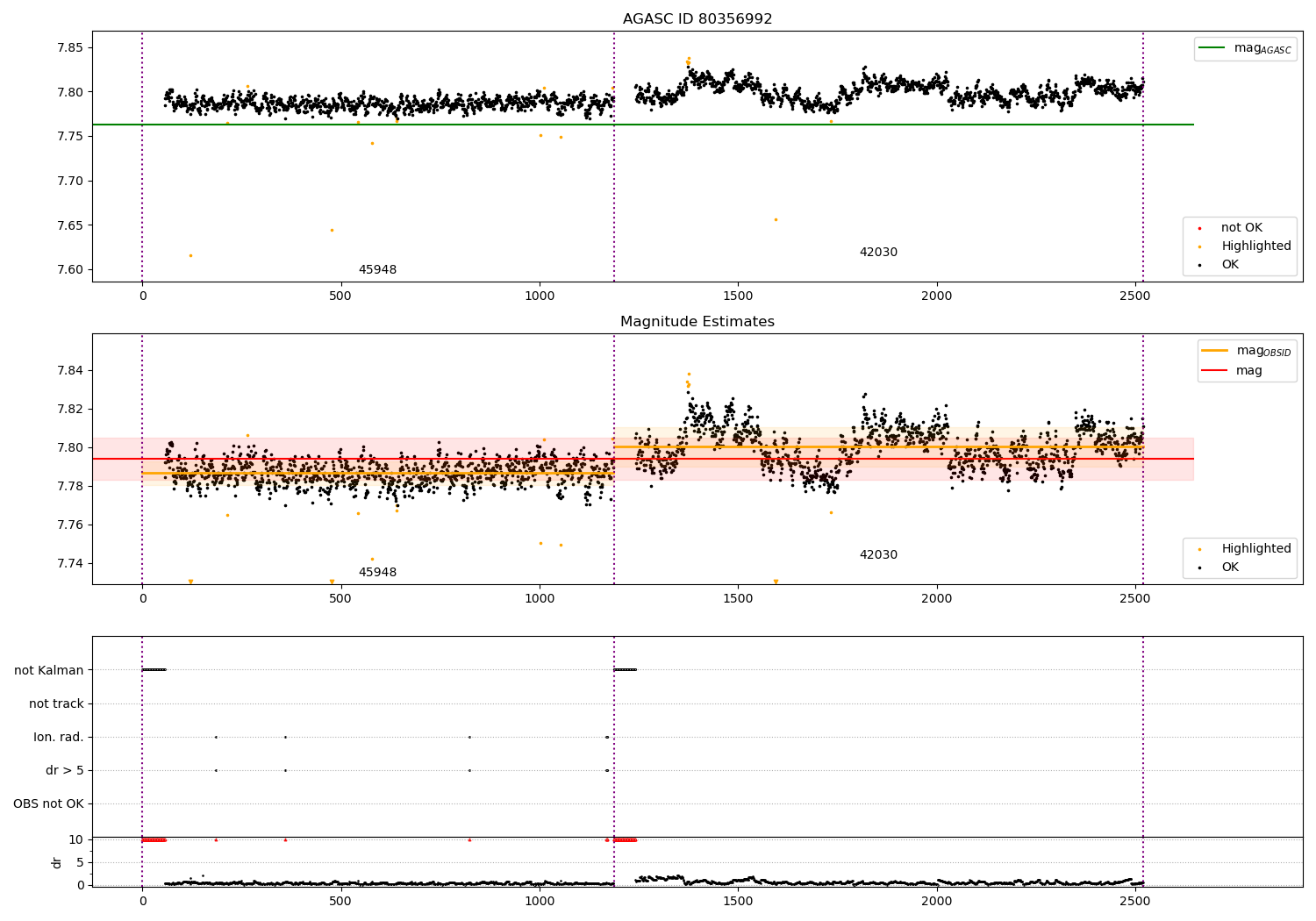Click the green mag AGASC line in top plot
The image size is (1316, 921).
point(642,125)
